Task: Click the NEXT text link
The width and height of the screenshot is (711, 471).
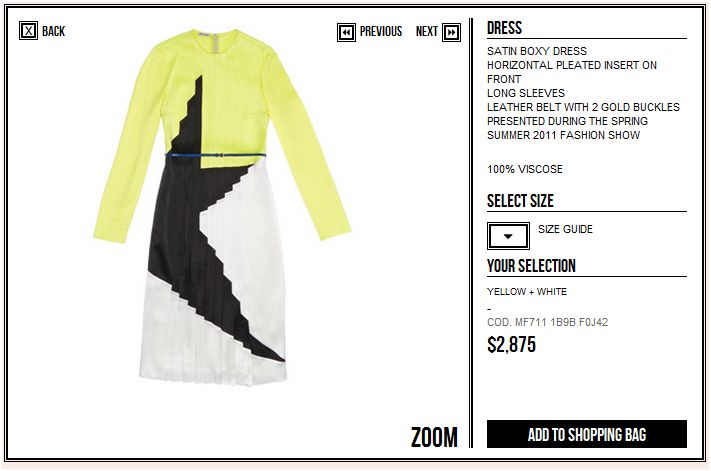Action: [427, 31]
